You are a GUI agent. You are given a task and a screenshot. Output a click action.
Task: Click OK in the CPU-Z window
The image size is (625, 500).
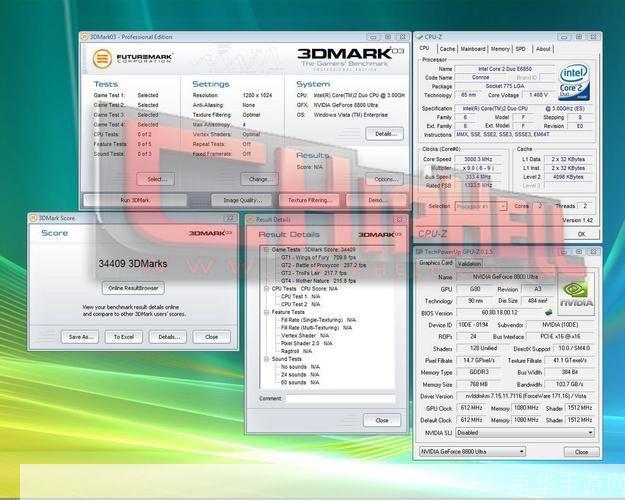click(582, 234)
